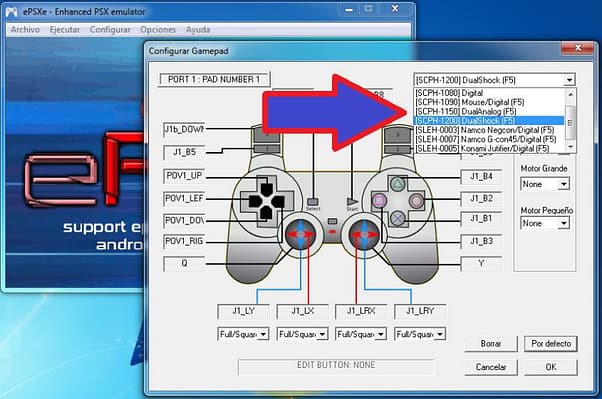
Task: Open Full/Square dropdown under J1_LRX
Action: (x=361, y=334)
